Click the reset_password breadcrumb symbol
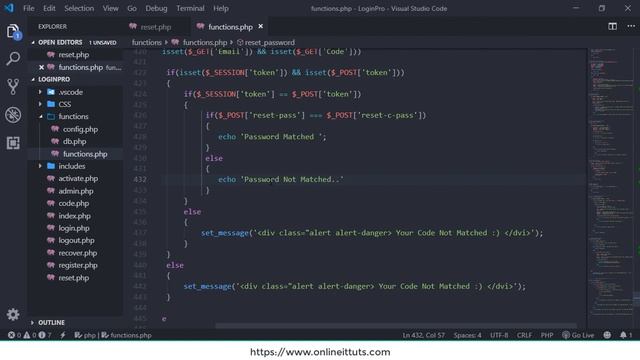640x360 pixels. coord(266,42)
